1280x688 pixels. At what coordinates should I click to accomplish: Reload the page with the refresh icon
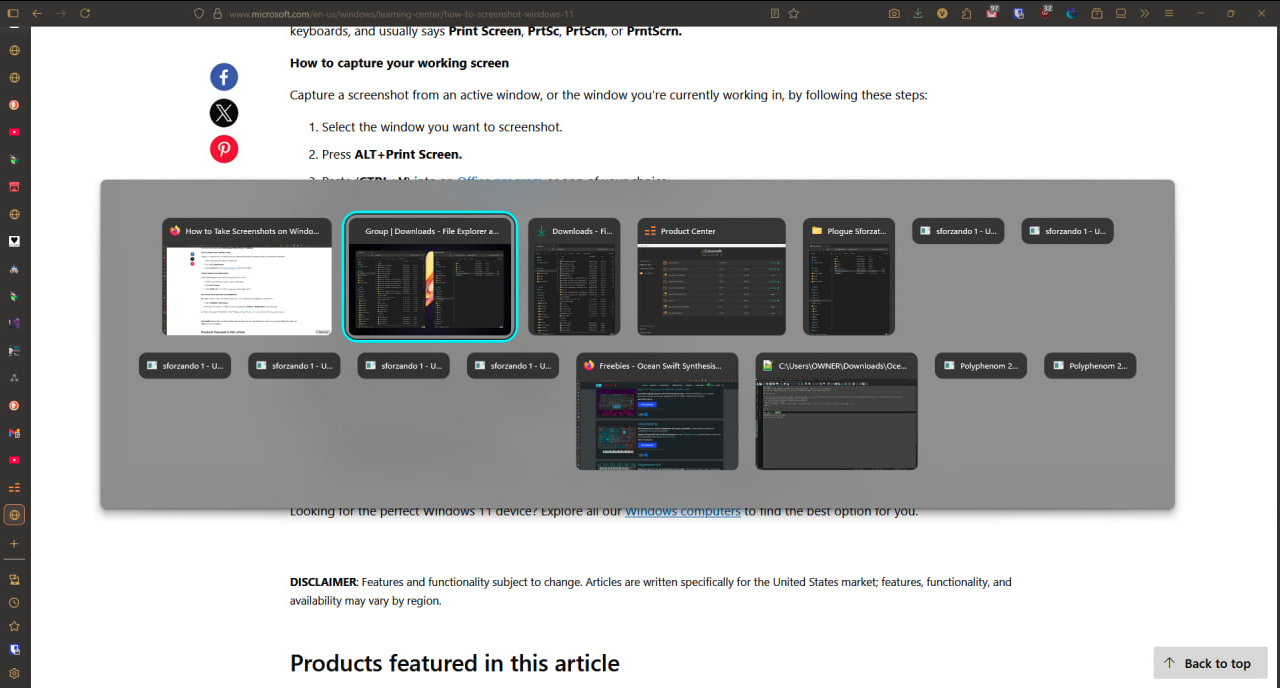pos(85,13)
